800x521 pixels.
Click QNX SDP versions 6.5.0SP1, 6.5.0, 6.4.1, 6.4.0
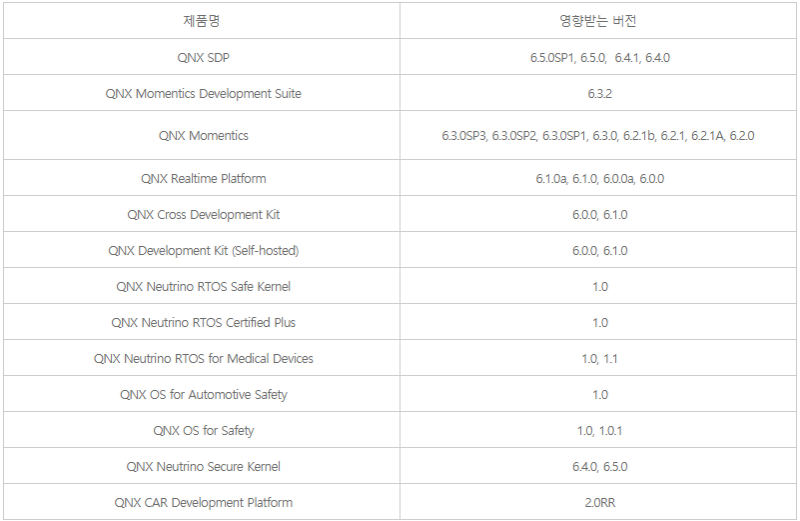599,57
